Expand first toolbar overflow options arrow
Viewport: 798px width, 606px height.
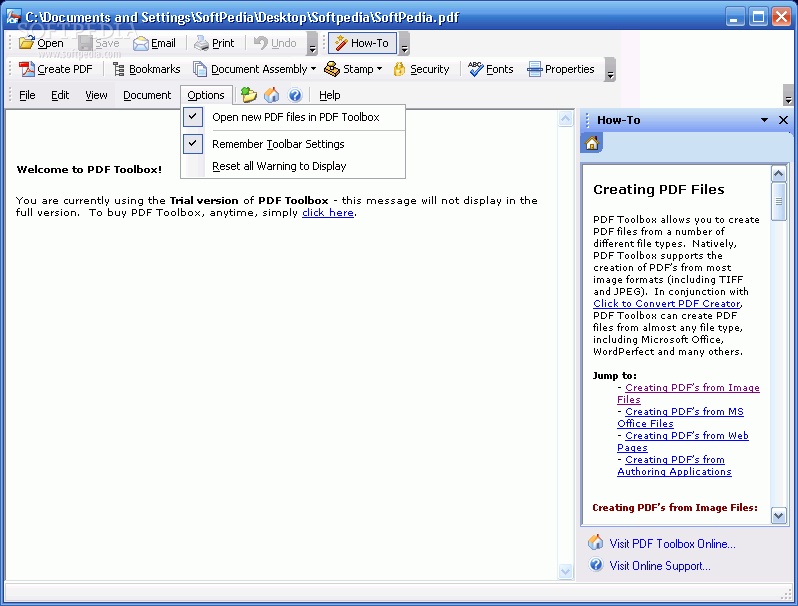[x=312, y=44]
